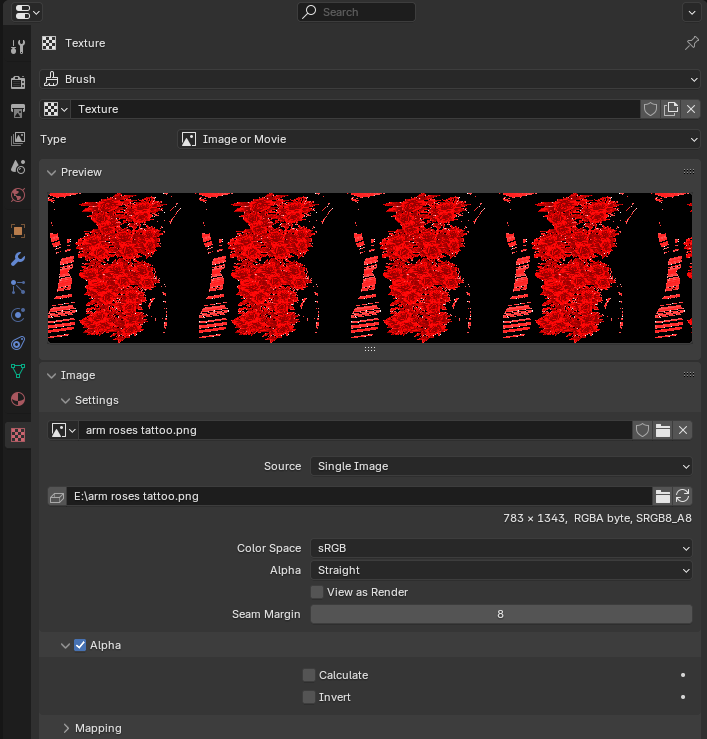Click animate dot next to Calculate
Viewport: 707px width, 739px height.
pyautogui.click(x=682, y=675)
